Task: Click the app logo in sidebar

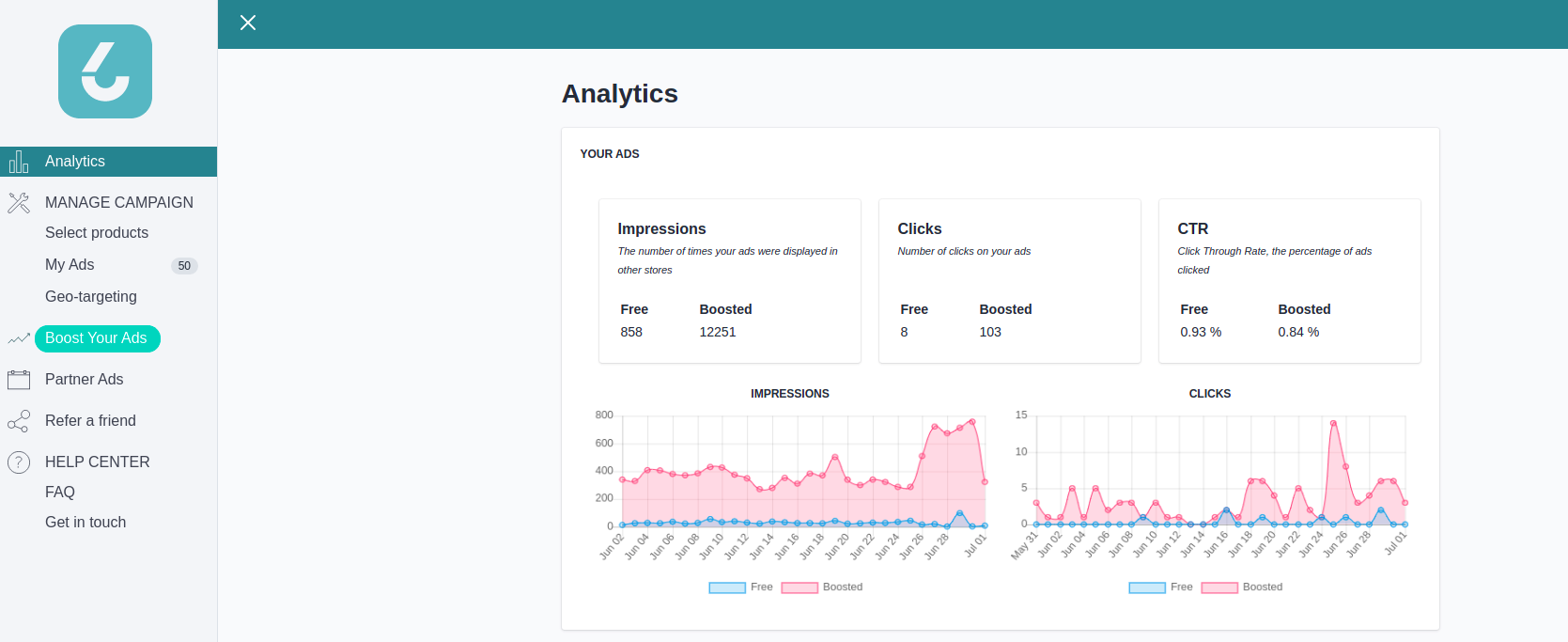Action: click(x=105, y=71)
